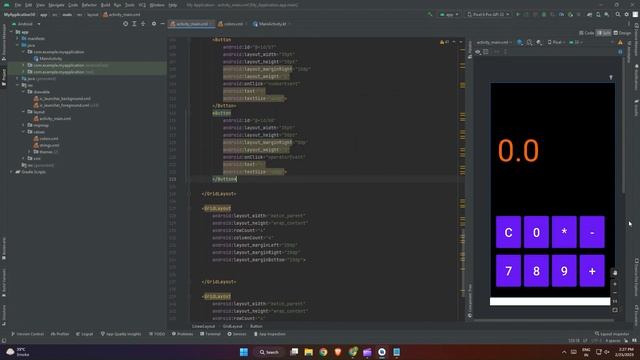This screenshot has height=360, width=640.
Task: Open the Build menu
Action: pyautogui.click(x=105, y=5)
